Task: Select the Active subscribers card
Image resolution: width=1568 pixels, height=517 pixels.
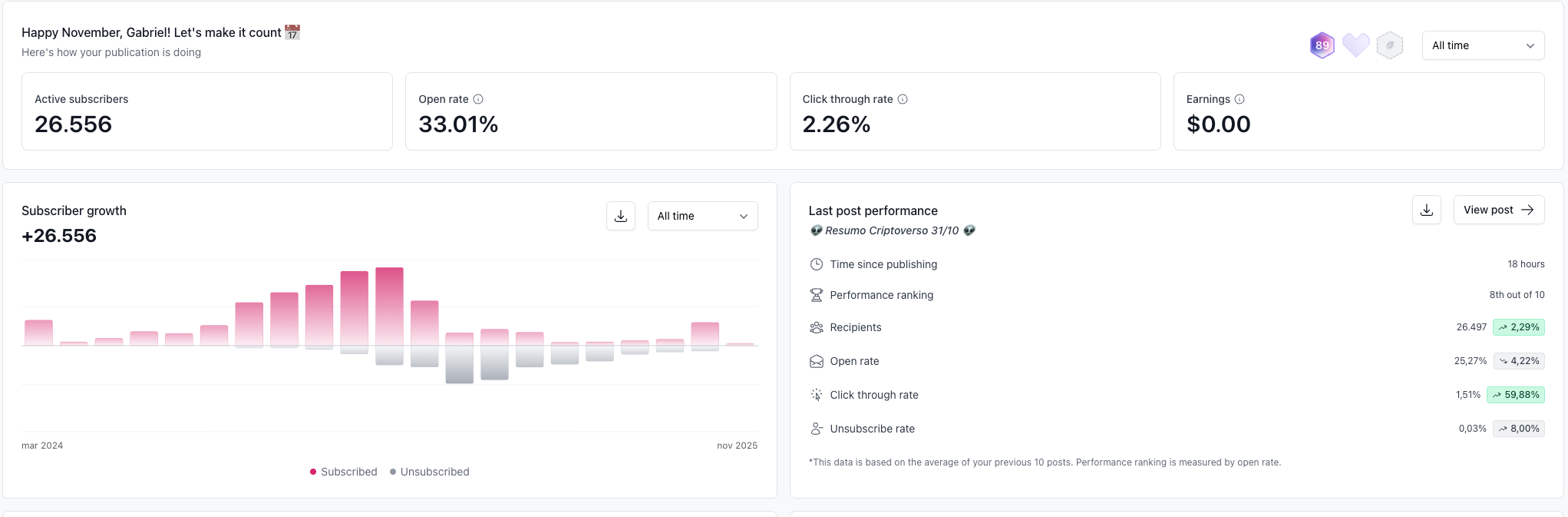Action: [206, 111]
